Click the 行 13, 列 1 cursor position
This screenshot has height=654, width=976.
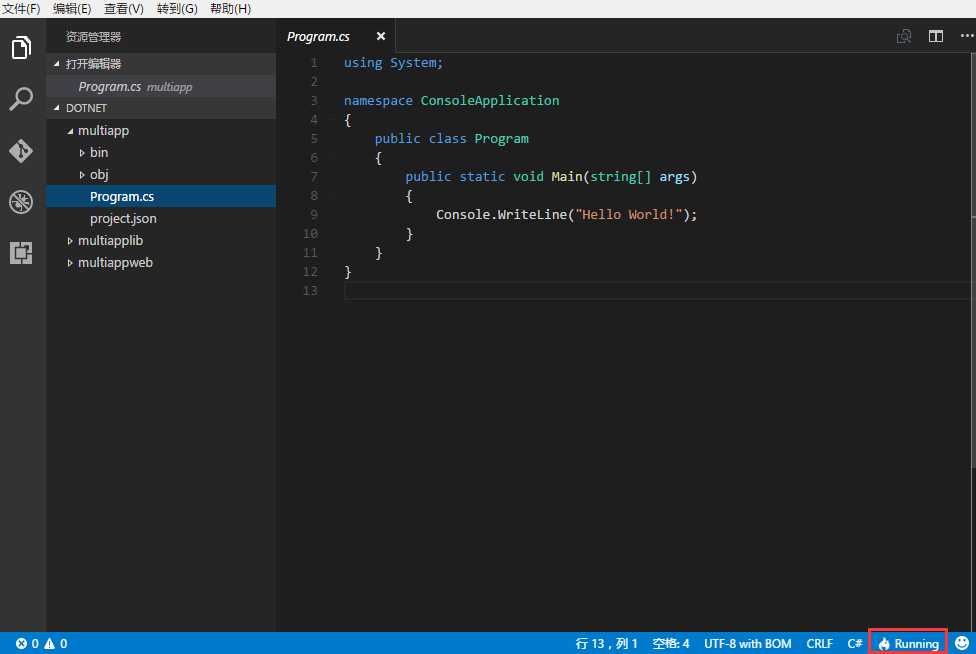[606, 643]
